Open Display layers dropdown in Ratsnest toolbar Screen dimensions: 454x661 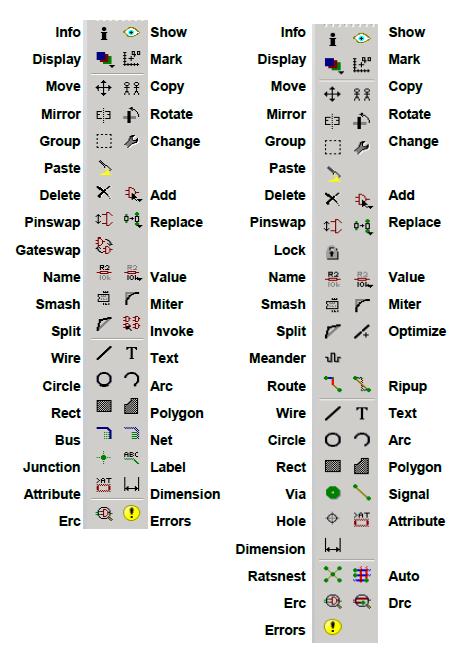coord(341,72)
